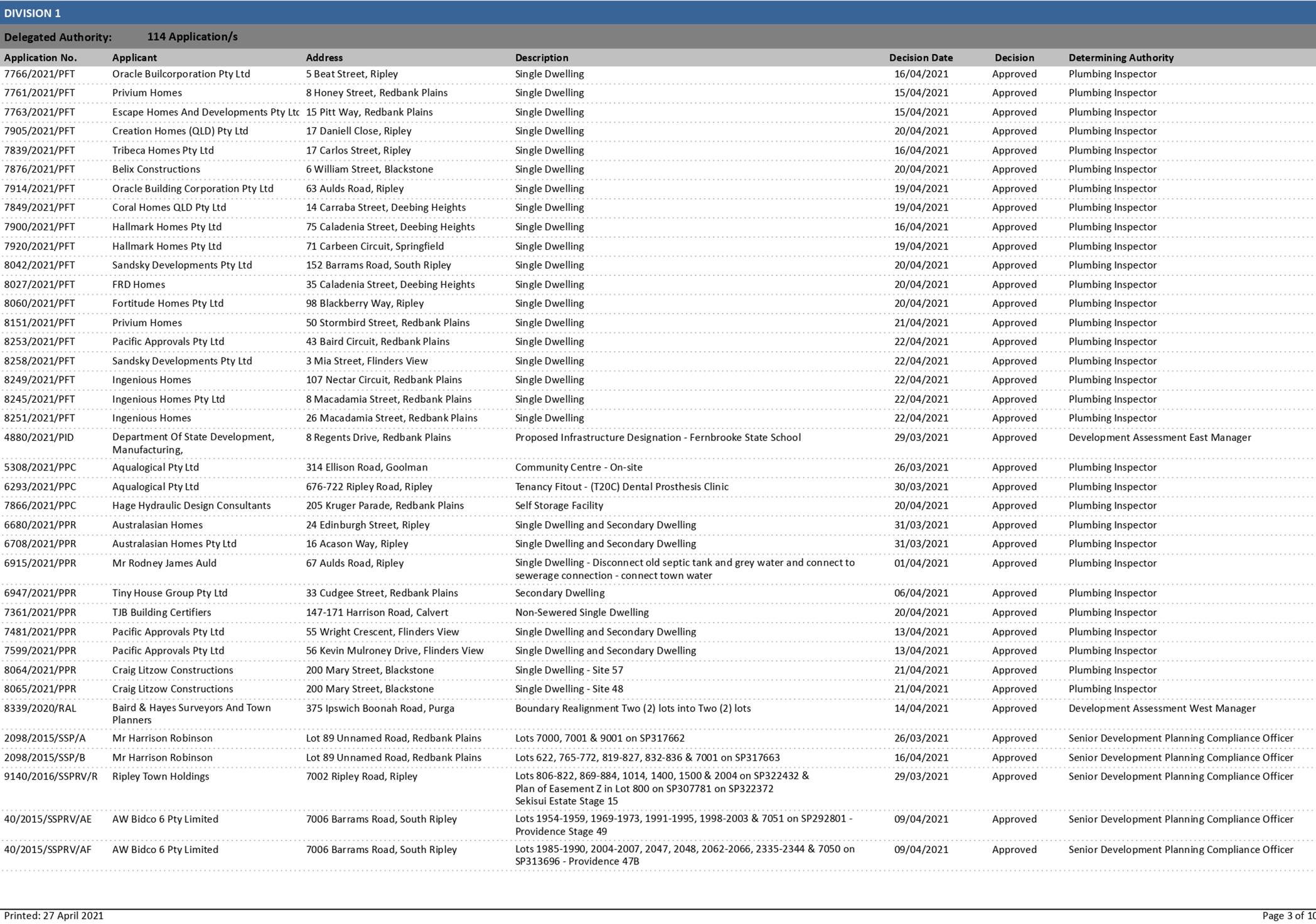Select application number 7766/2021/PFT

[40, 74]
